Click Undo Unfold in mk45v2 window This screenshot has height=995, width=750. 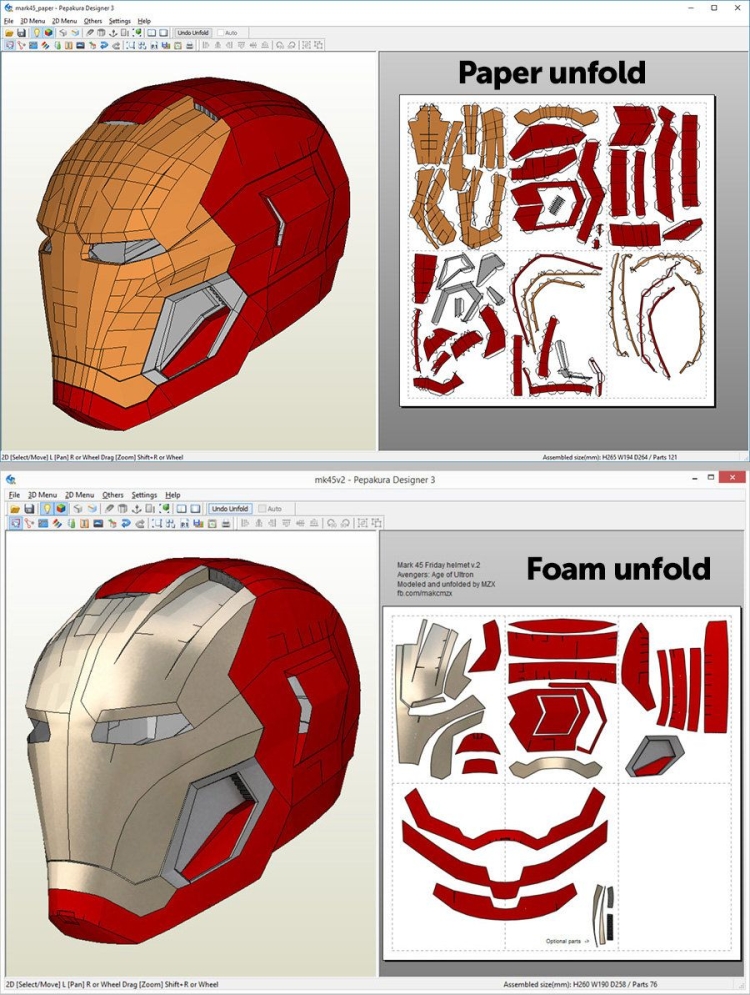point(230,508)
